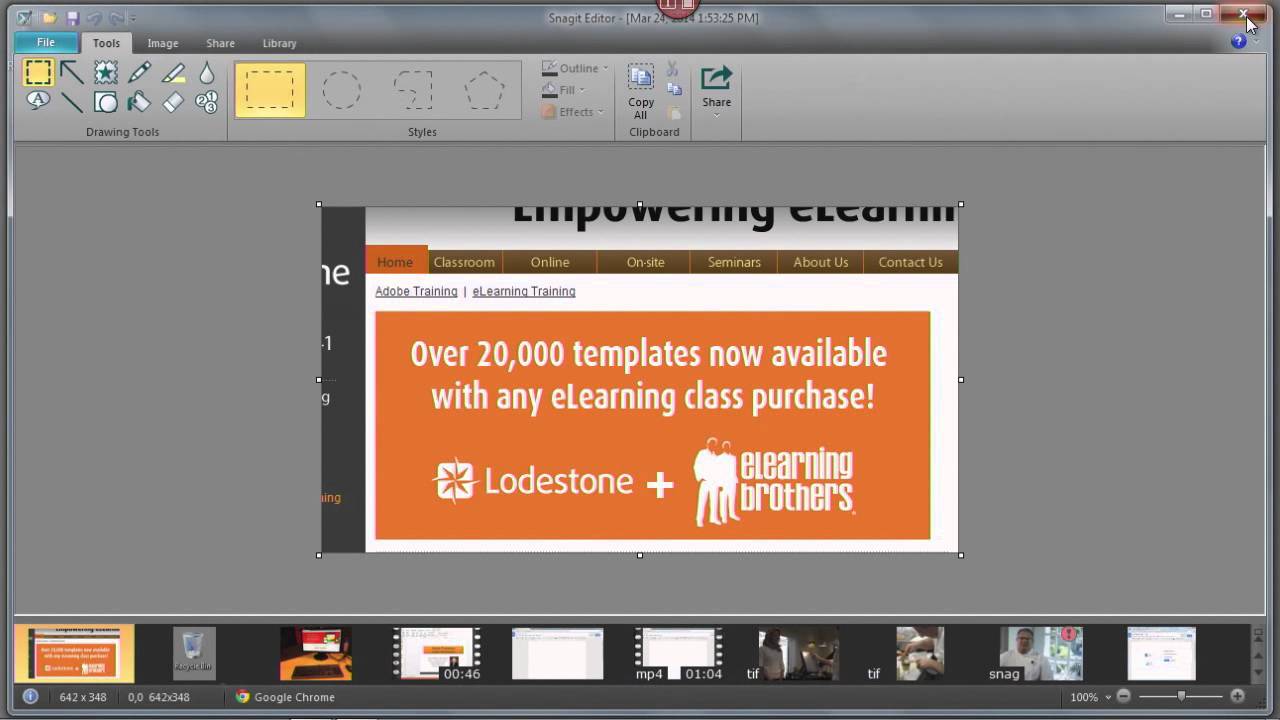This screenshot has width=1280, height=720.
Task: Choose the Fill paint bucket tool
Action: (139, 101)
